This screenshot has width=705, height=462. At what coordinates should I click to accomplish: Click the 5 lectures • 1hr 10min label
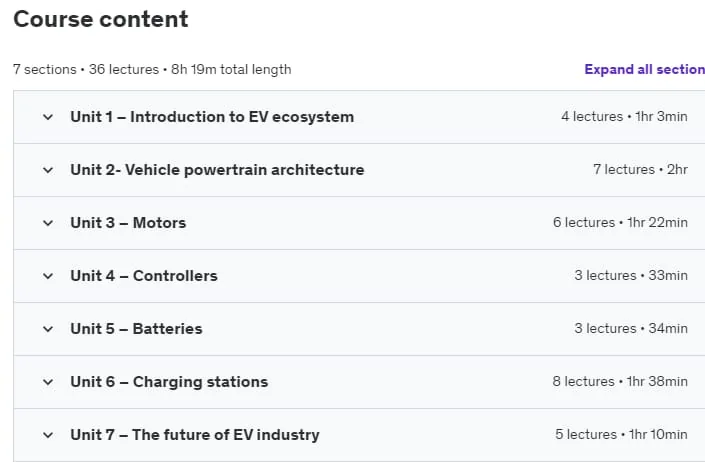click(x=621, y=435)
